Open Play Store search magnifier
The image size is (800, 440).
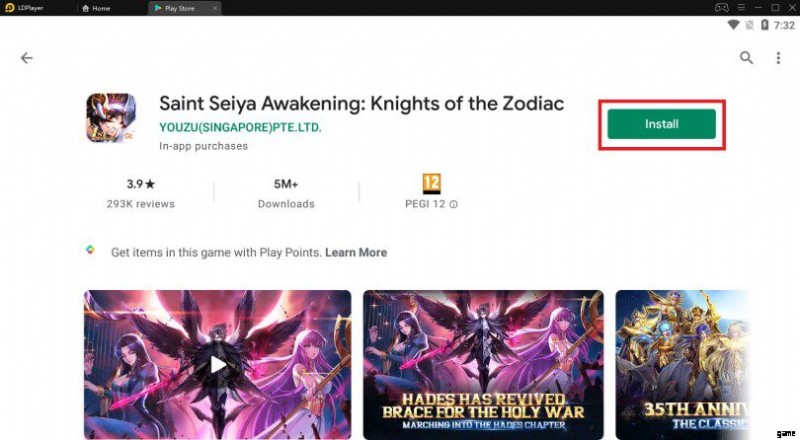click(746, 58)
